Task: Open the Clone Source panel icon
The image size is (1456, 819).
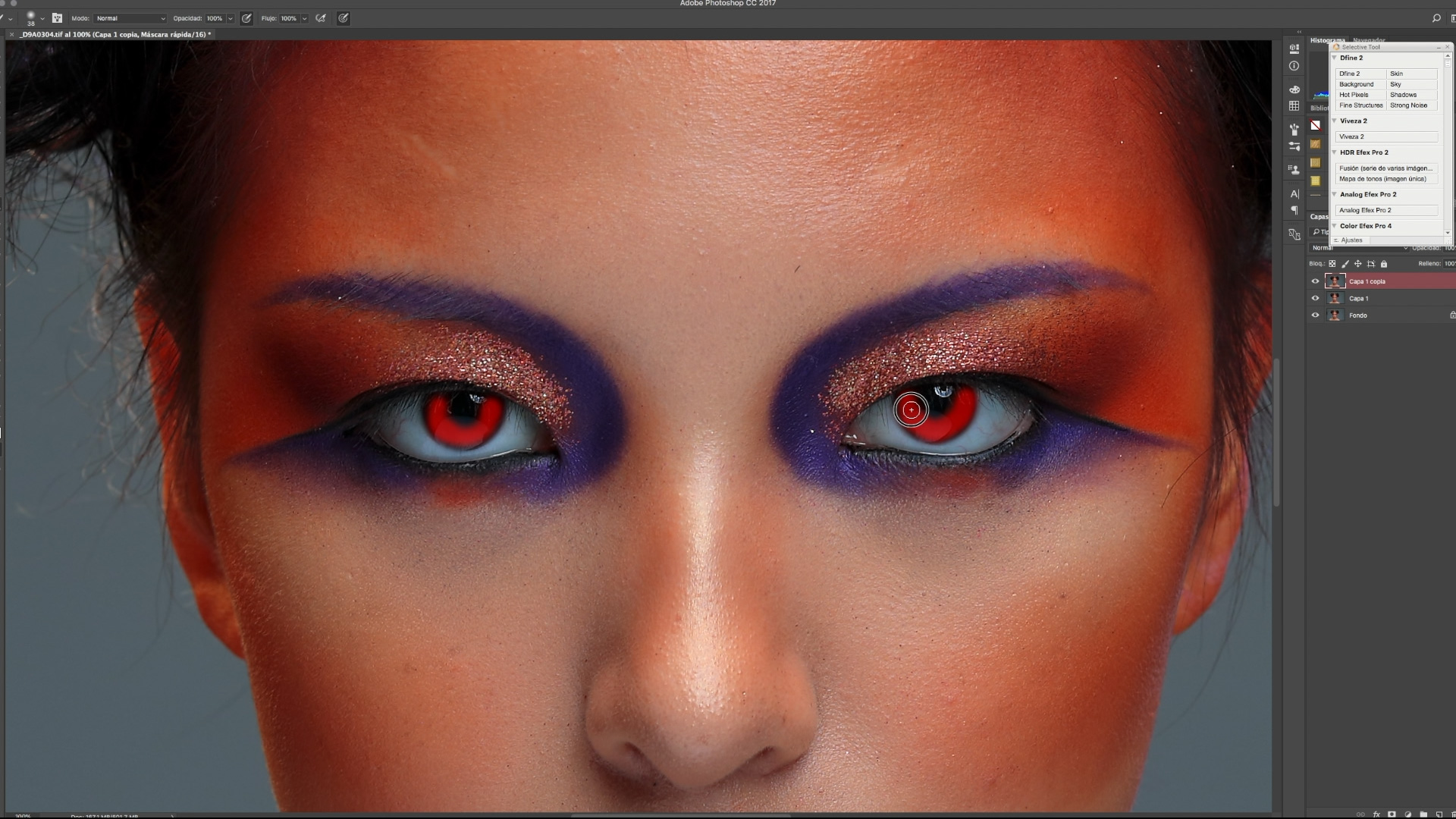Action: (1294, 170)
